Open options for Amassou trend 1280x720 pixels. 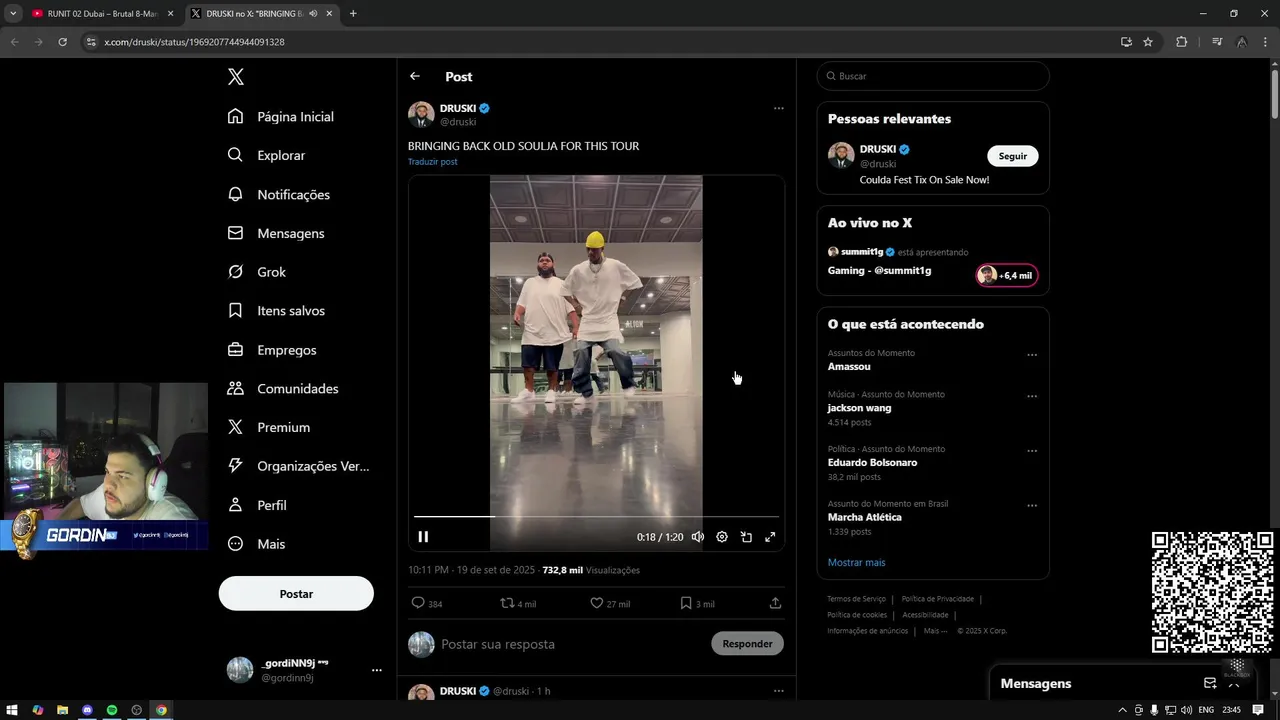pyautogui.click(x=1032, y=355)
